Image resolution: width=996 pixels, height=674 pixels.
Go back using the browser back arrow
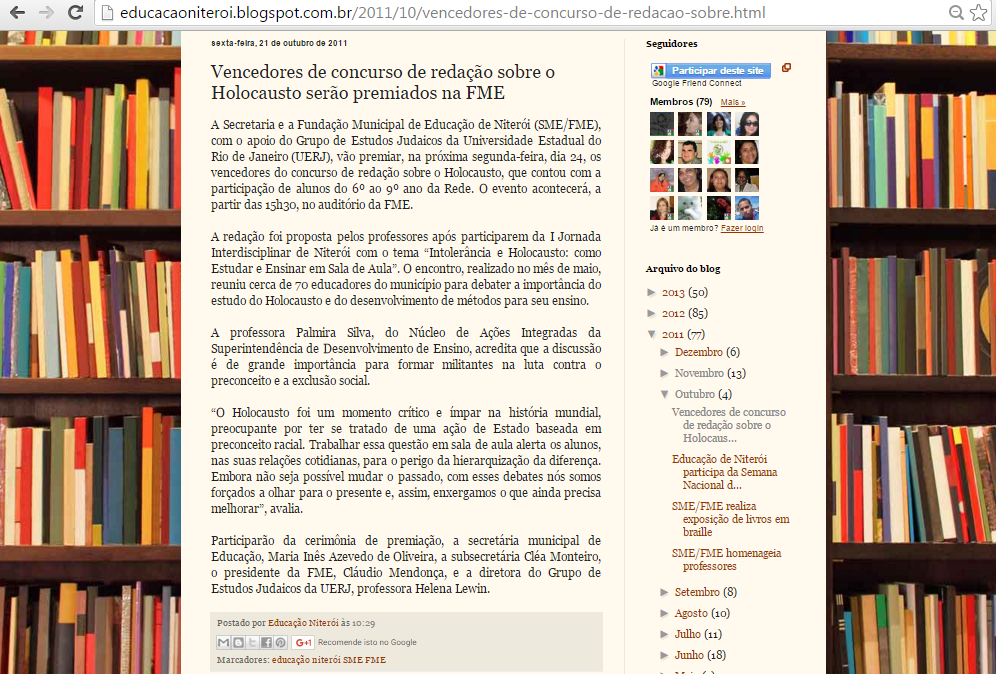click(17, 12)
